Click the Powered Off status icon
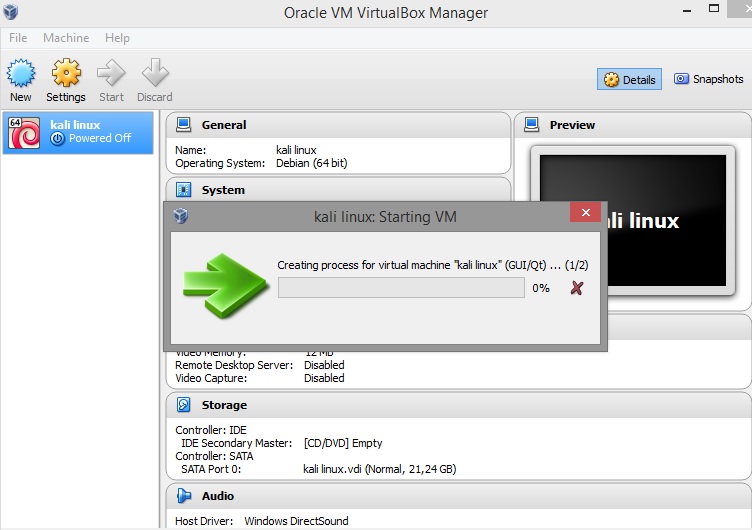This screenshot has height=530, width=752. click(58, 139)
